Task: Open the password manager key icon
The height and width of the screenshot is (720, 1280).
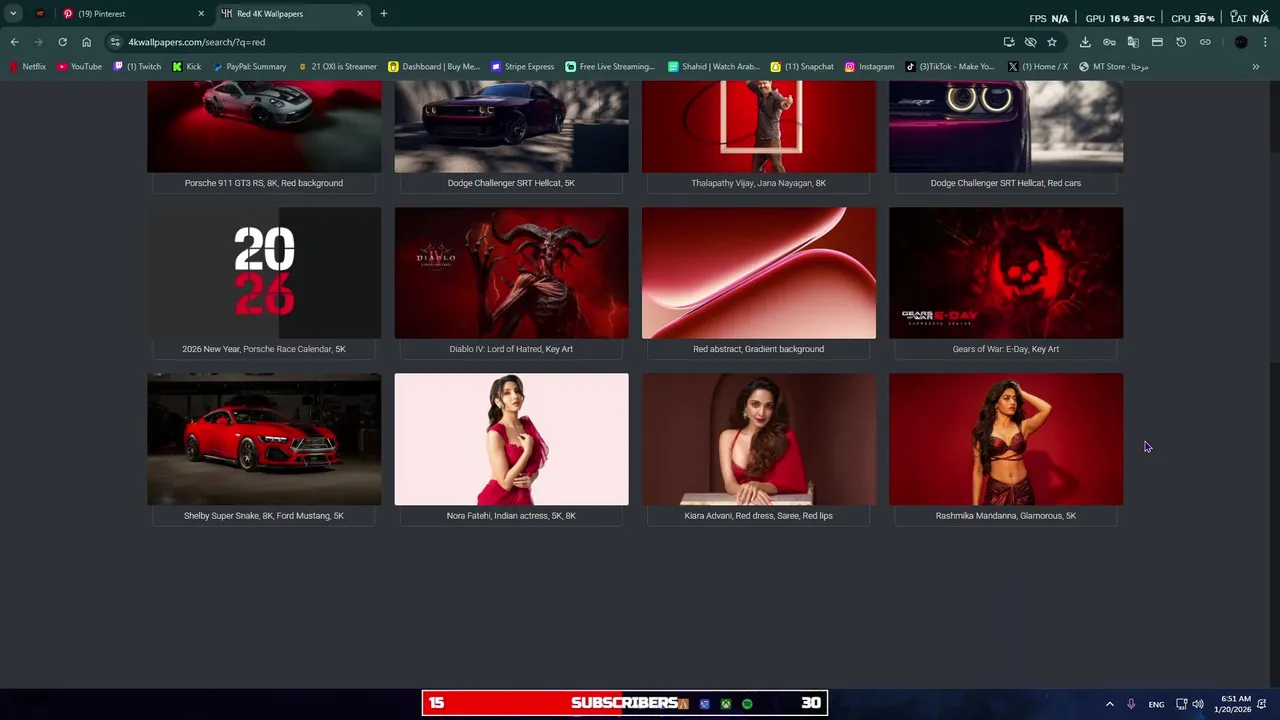Action: coord(1109,42)
